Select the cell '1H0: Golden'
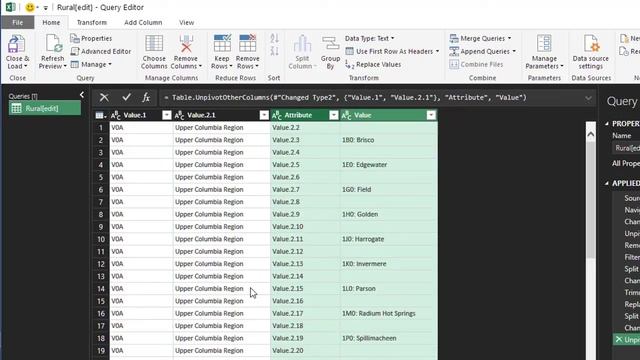The image size is (640, 360). tap(389, 214)
